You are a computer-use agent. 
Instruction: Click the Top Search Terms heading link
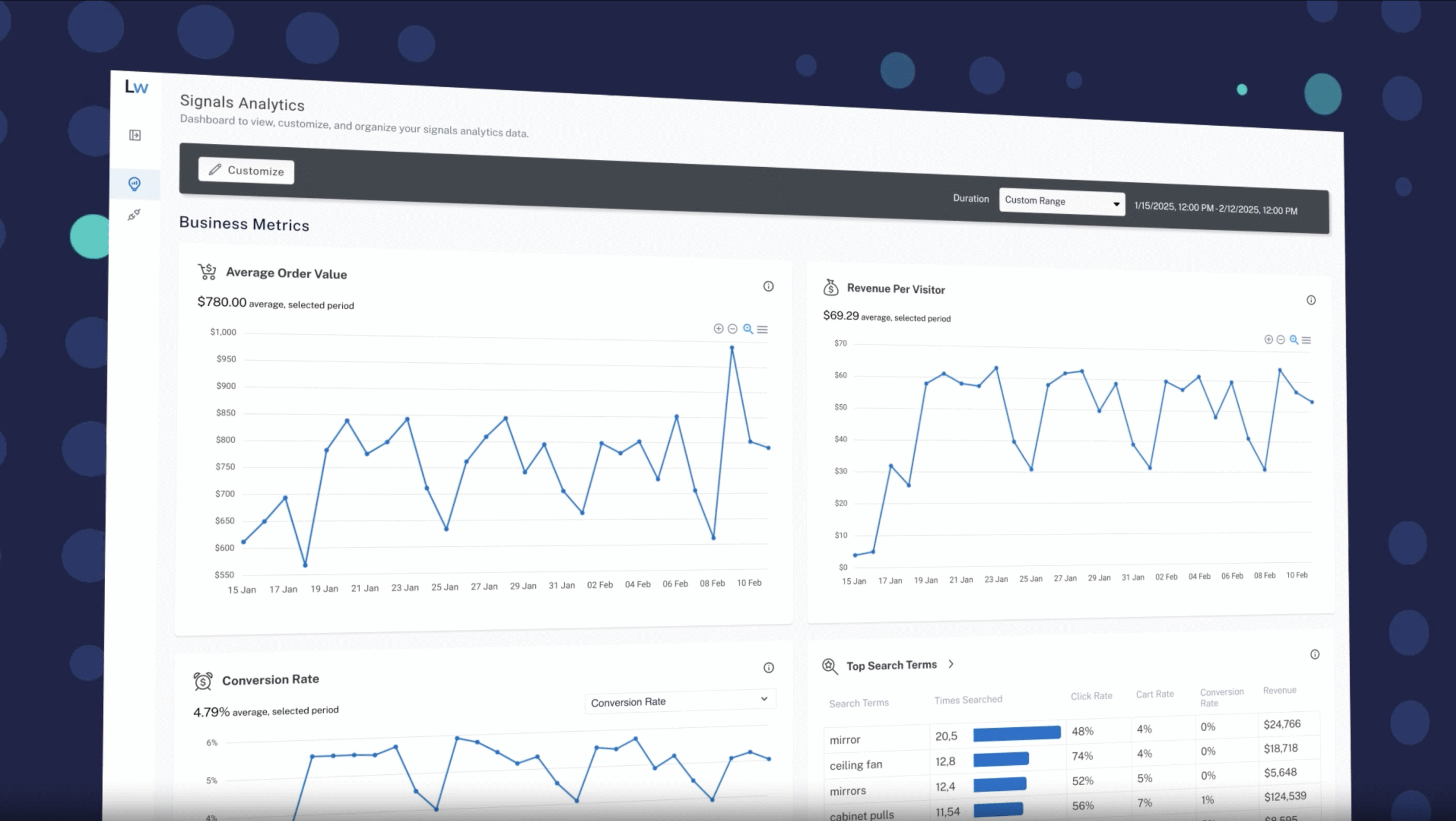pyautogui.click(x=891, y=665)
